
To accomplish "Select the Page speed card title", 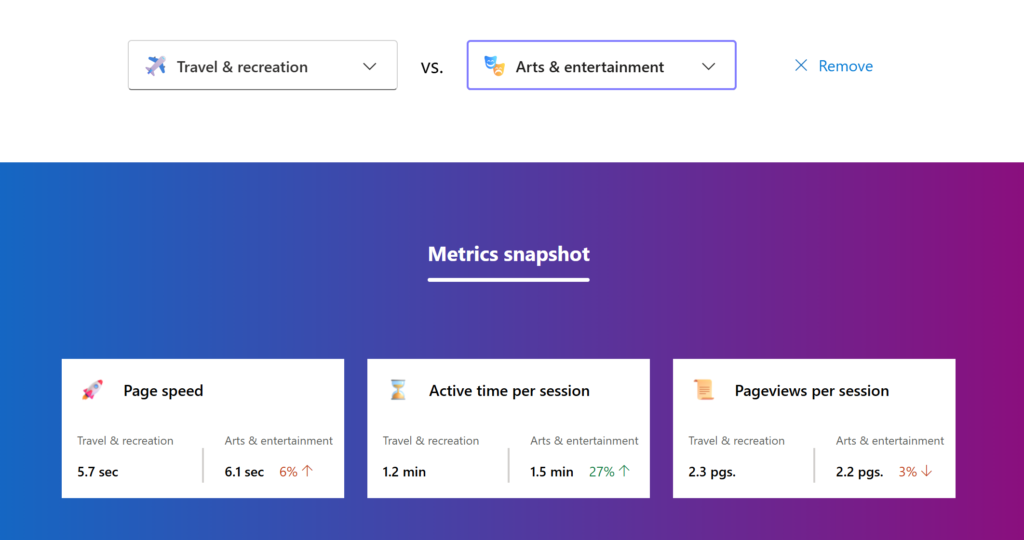I will coord(163,391).
